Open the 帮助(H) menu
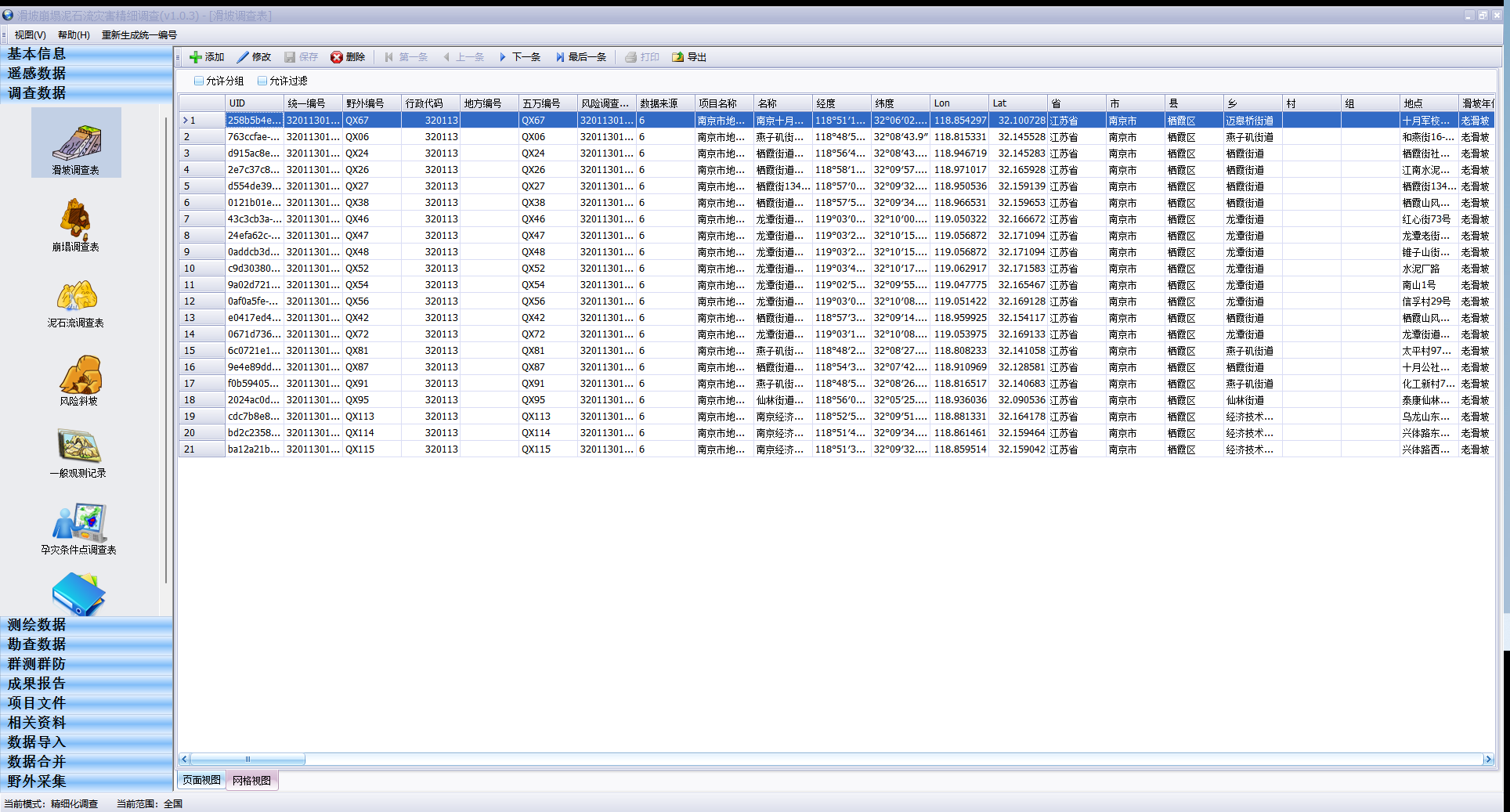This screenshot has width=1510, height=812. (74, 35)
